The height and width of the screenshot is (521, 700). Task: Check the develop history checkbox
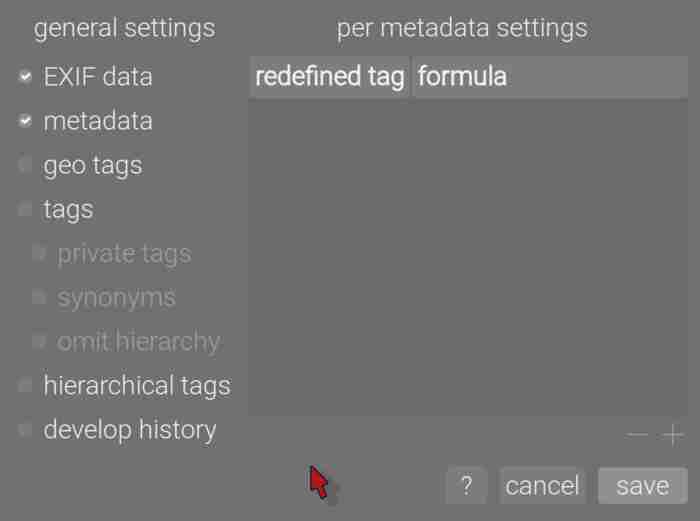coord(26,429)
